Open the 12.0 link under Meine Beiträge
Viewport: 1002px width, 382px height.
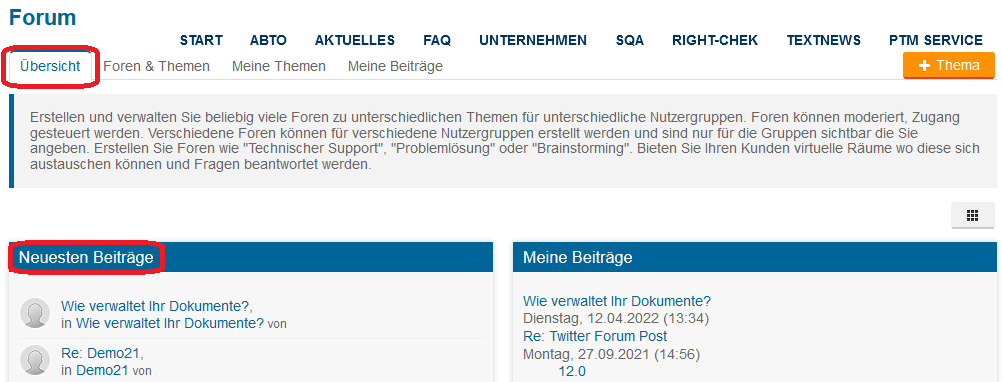click(572, 371)
